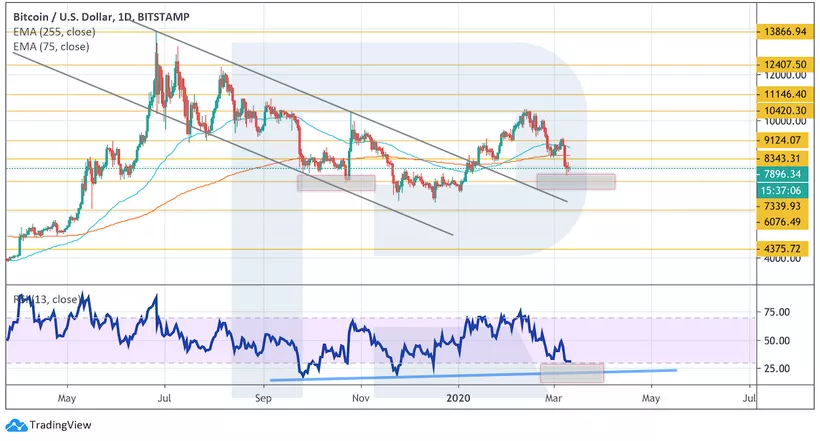The image size is (820, 441).
Task: Select the 6076.49 support level label
Action: point(785,221)
